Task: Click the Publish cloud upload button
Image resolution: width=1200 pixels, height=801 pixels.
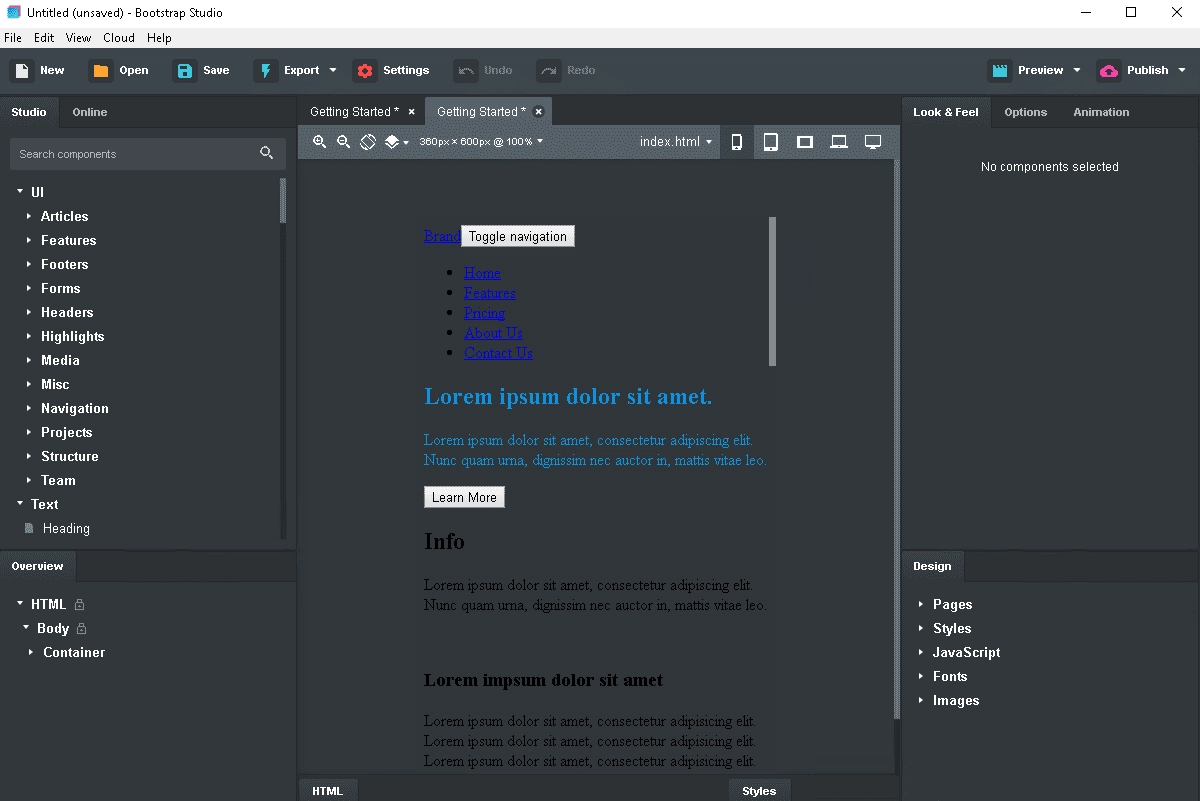Action: click(x=1134, y=70)
